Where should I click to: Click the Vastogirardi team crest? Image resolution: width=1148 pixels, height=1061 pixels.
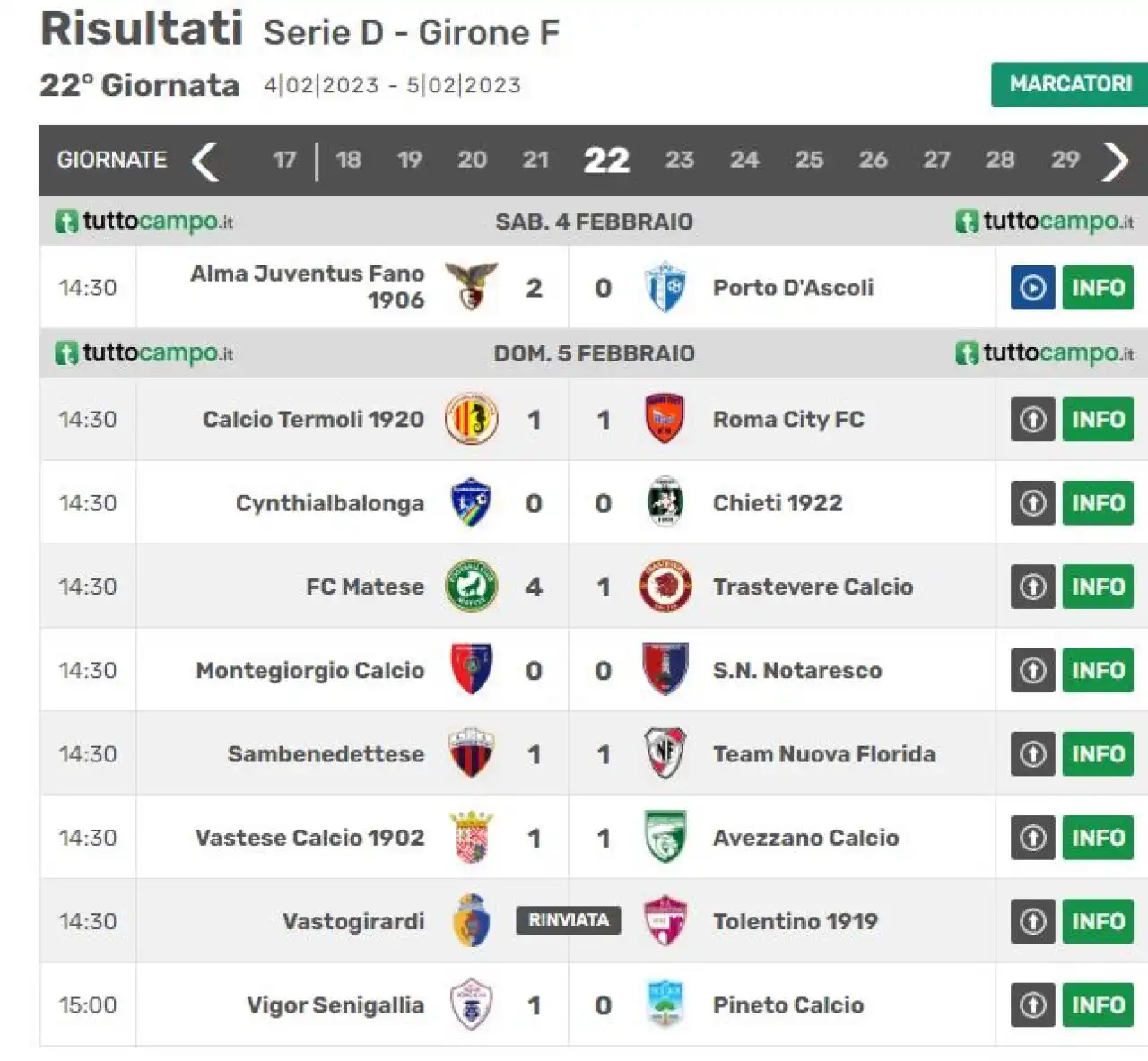click(x=472, y=921)
